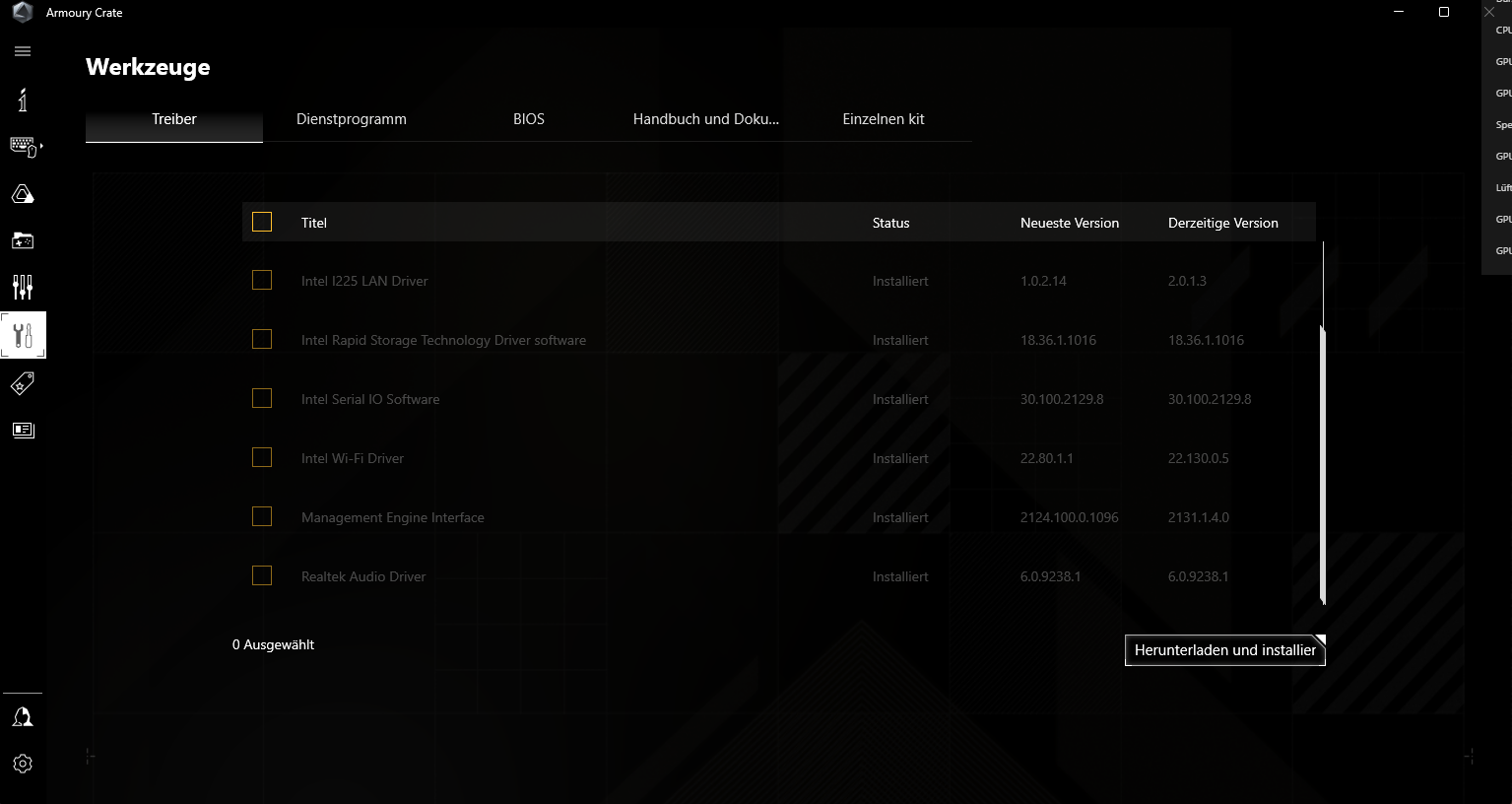Click newest version 2124.100.0.1096

pyautogui.click(x=1070, y=517)
